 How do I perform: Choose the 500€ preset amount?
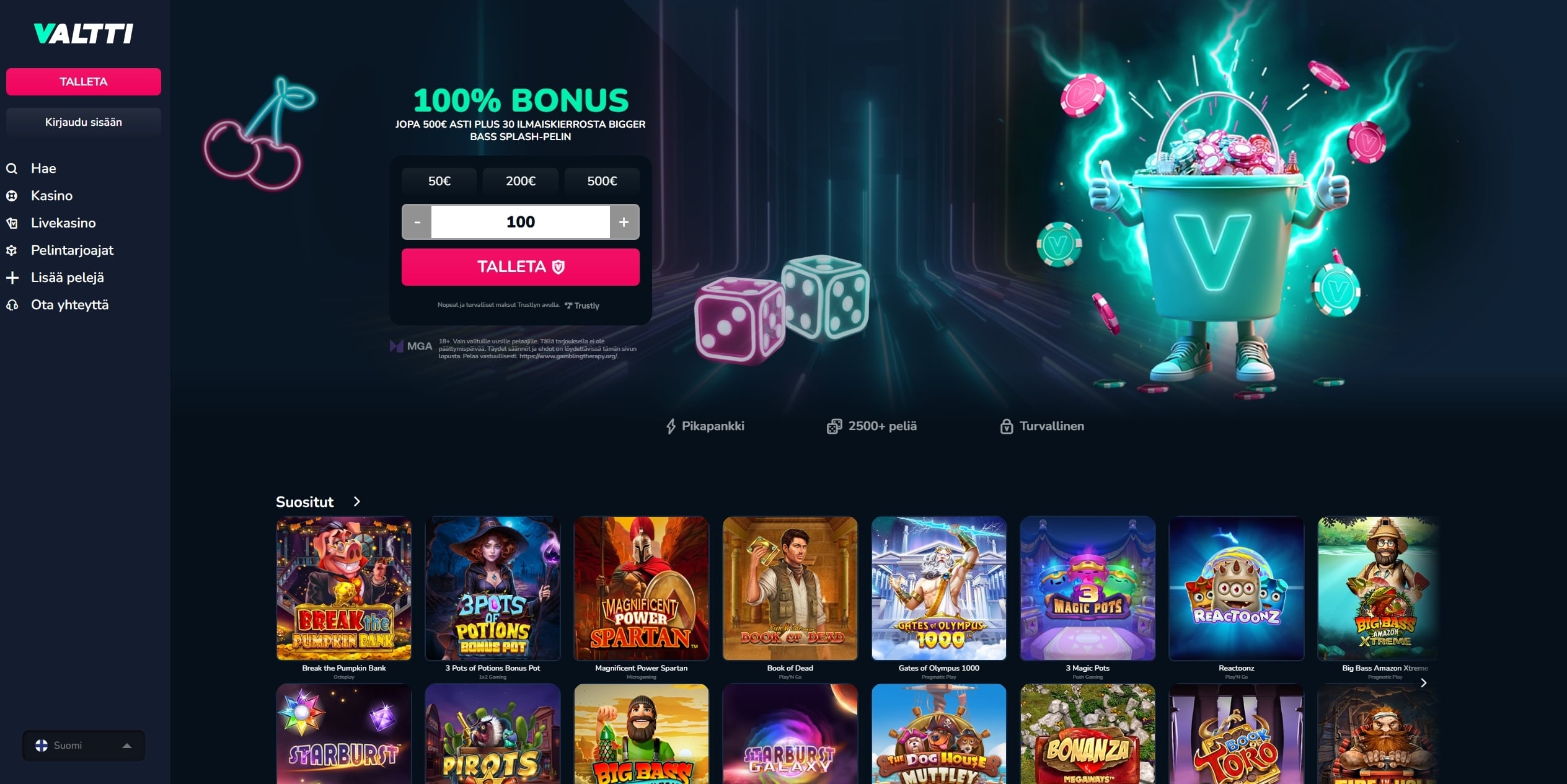point(602,181)
